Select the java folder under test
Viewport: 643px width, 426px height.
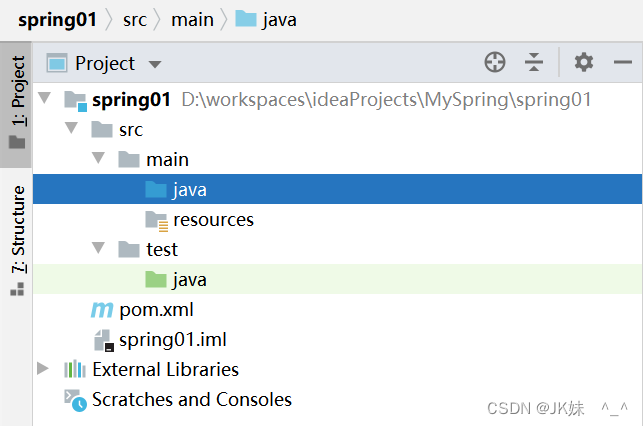[337, 279]
